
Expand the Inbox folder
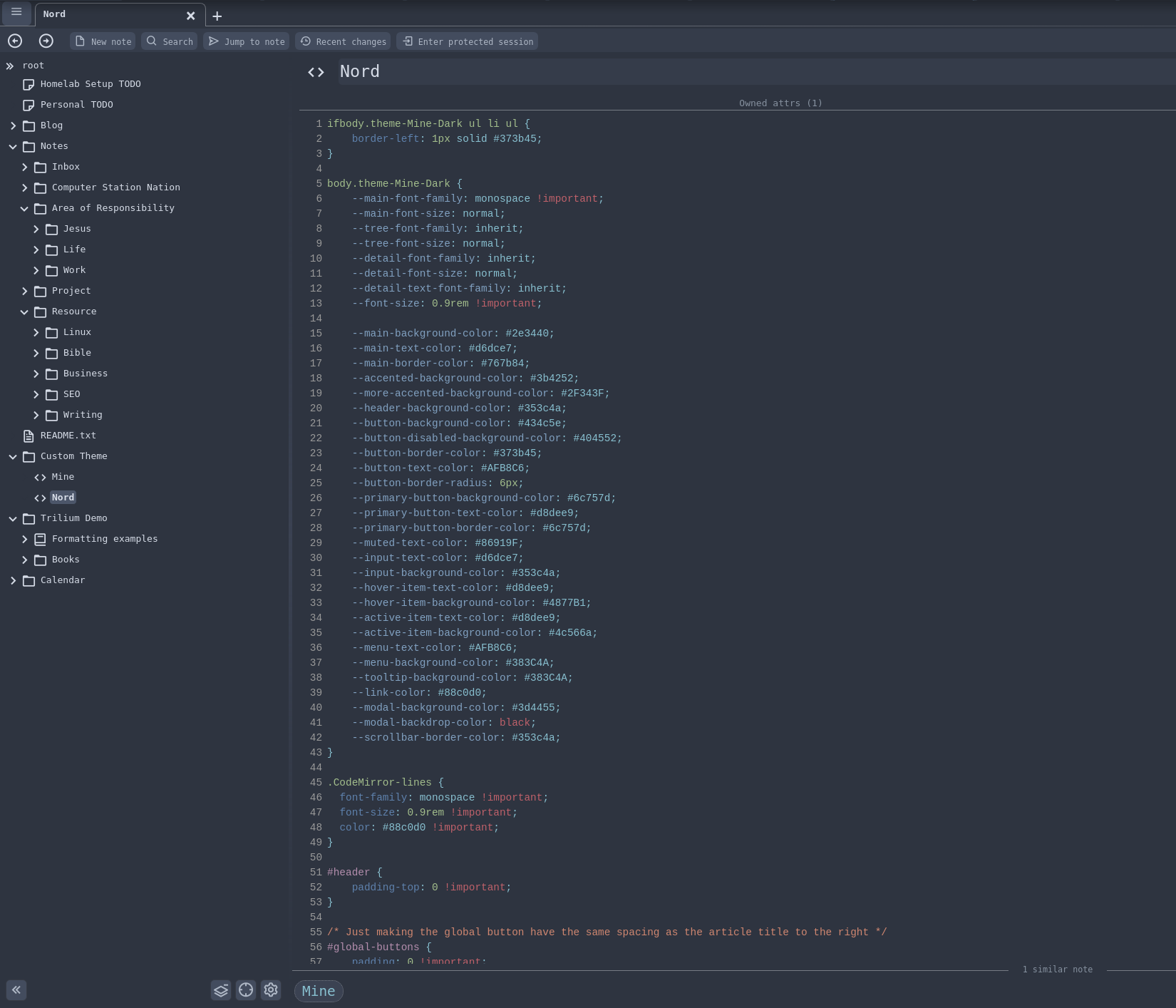point(24,167)
